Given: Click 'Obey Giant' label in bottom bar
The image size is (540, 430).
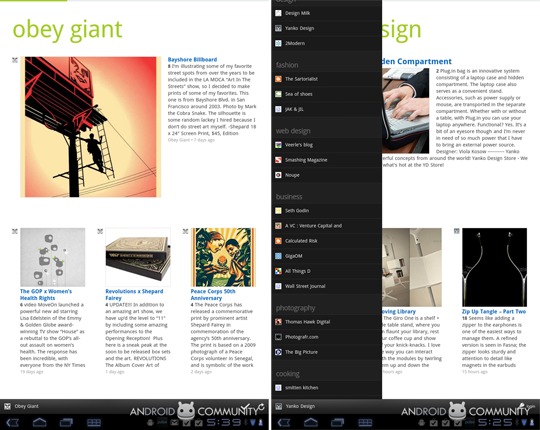Looking at the screenshot, I should [27, 406].
